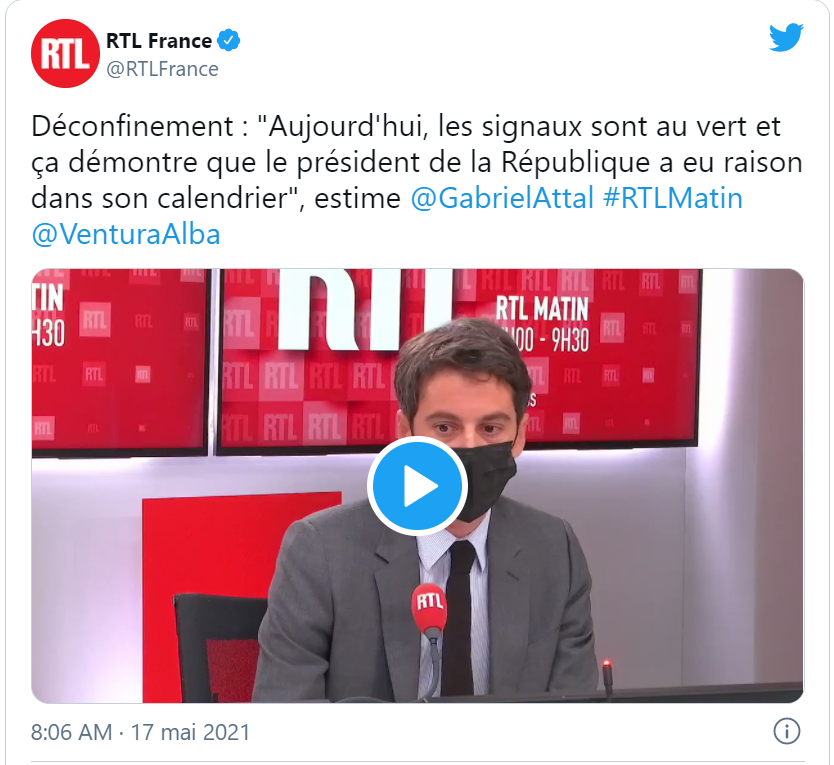834x765 pixels.
Task: Click the left RTL screen in video
Action: [120, 362]
